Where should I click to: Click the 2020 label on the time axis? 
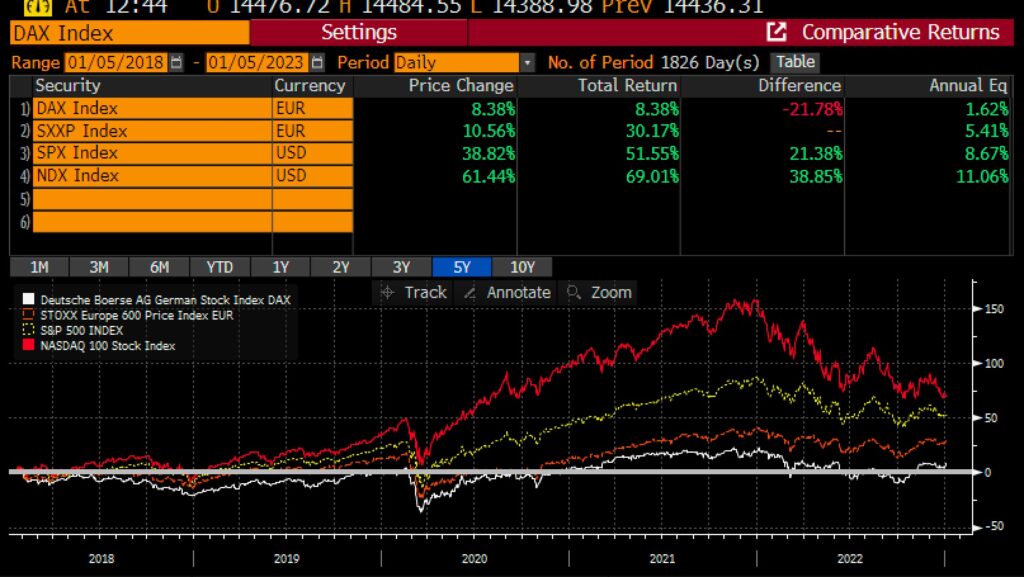pyautogui.click(x=474, y=559)
